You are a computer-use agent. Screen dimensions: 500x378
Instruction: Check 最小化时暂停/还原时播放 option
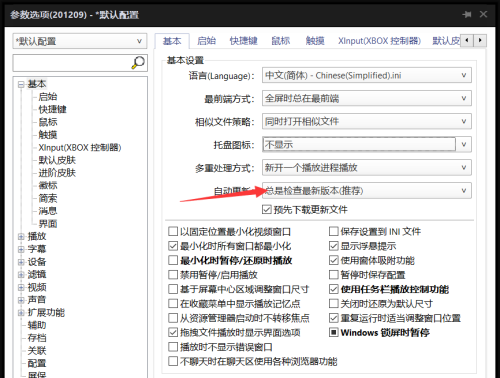coord(173,260)
